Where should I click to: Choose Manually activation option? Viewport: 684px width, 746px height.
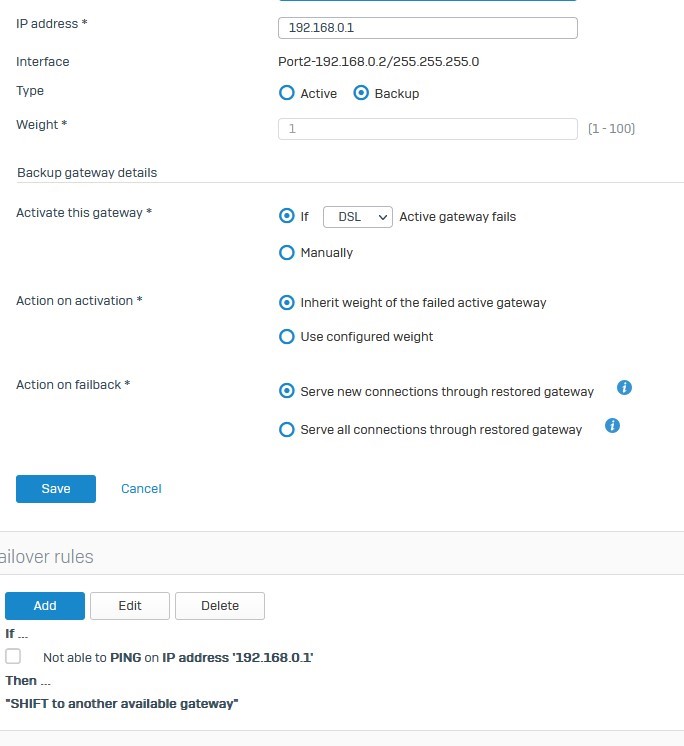click(286, 252)
